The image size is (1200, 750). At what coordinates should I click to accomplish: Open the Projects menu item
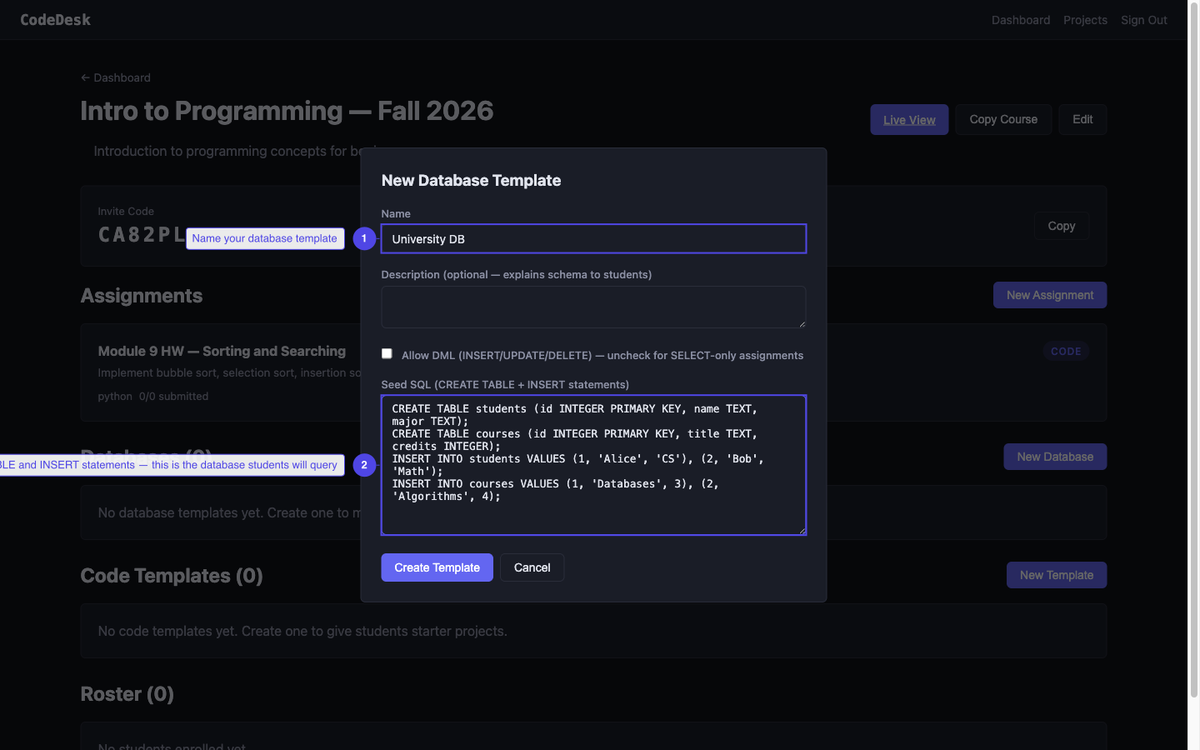tap(1085, 19)
